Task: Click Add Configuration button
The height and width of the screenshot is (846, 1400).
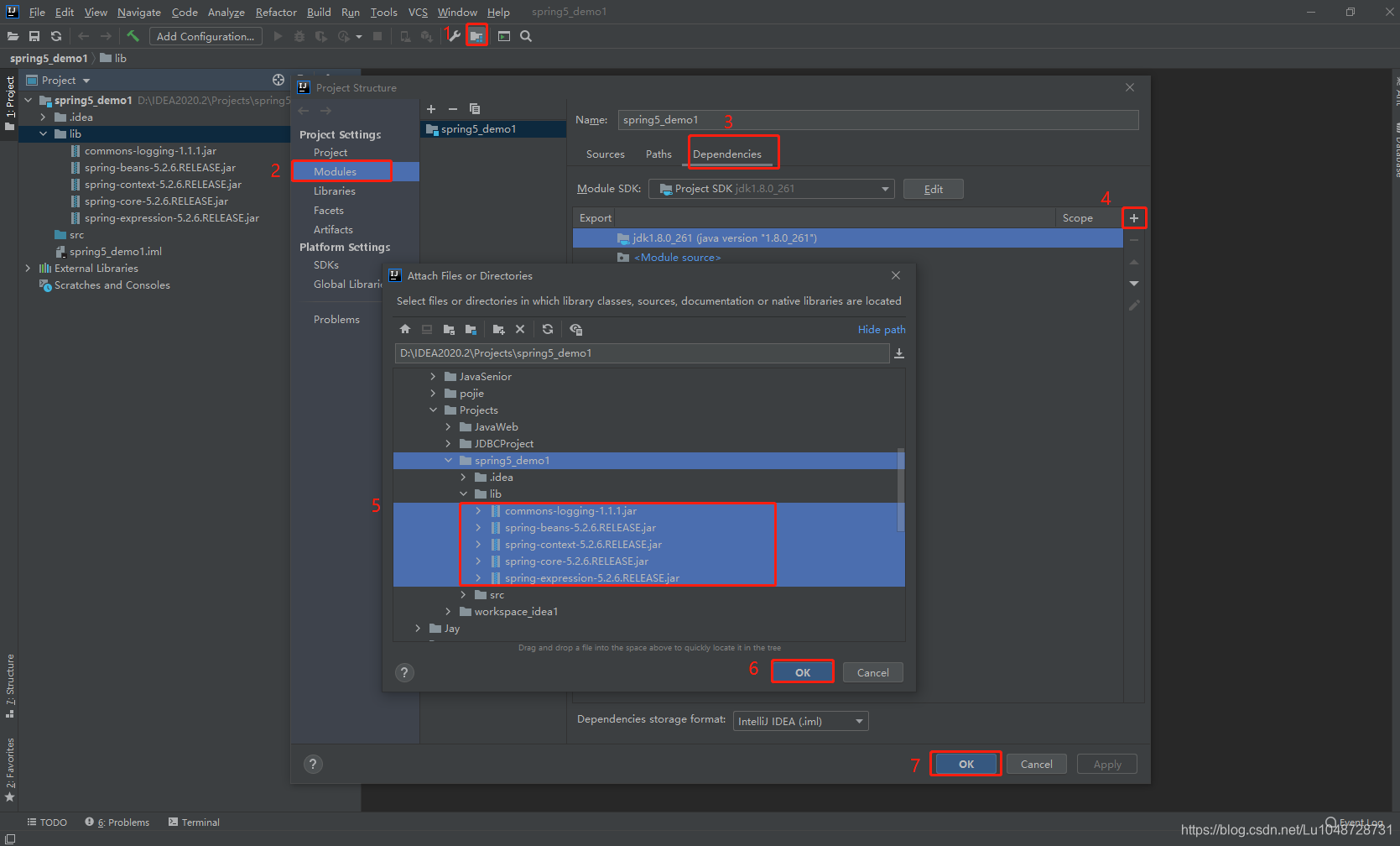Action: (206, 36)
